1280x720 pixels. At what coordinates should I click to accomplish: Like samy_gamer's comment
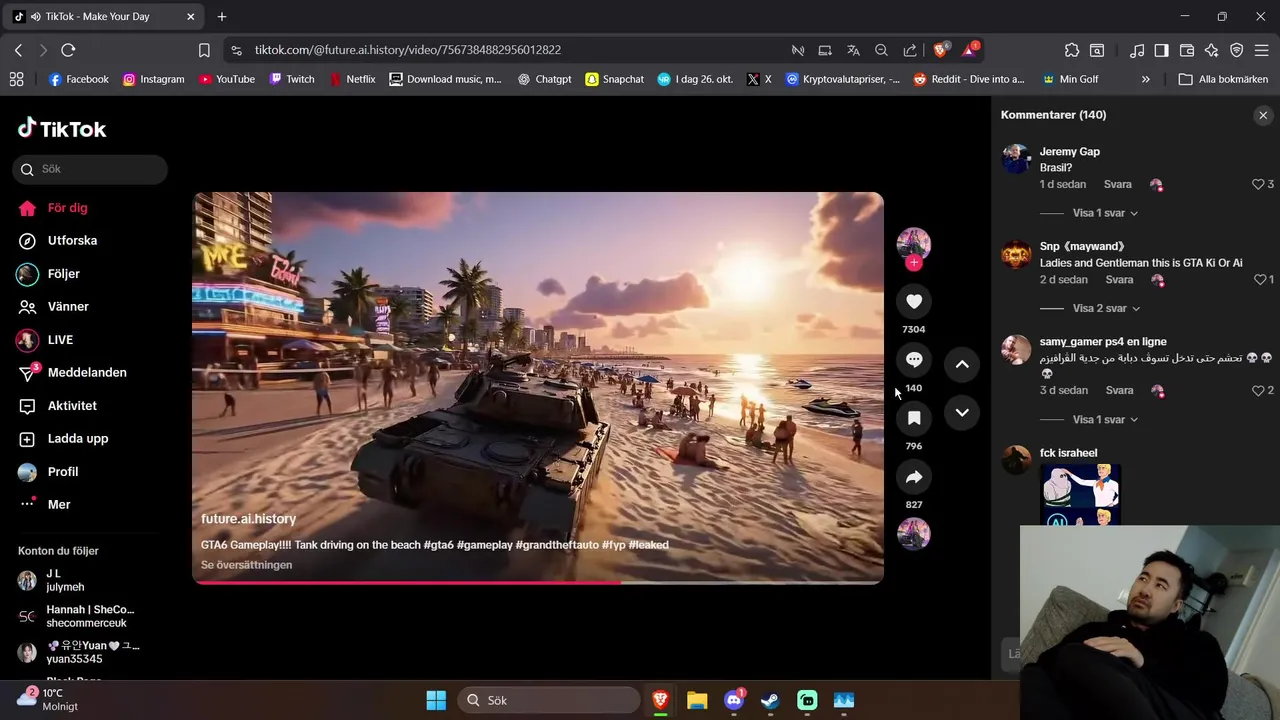tap(1259, 391)
